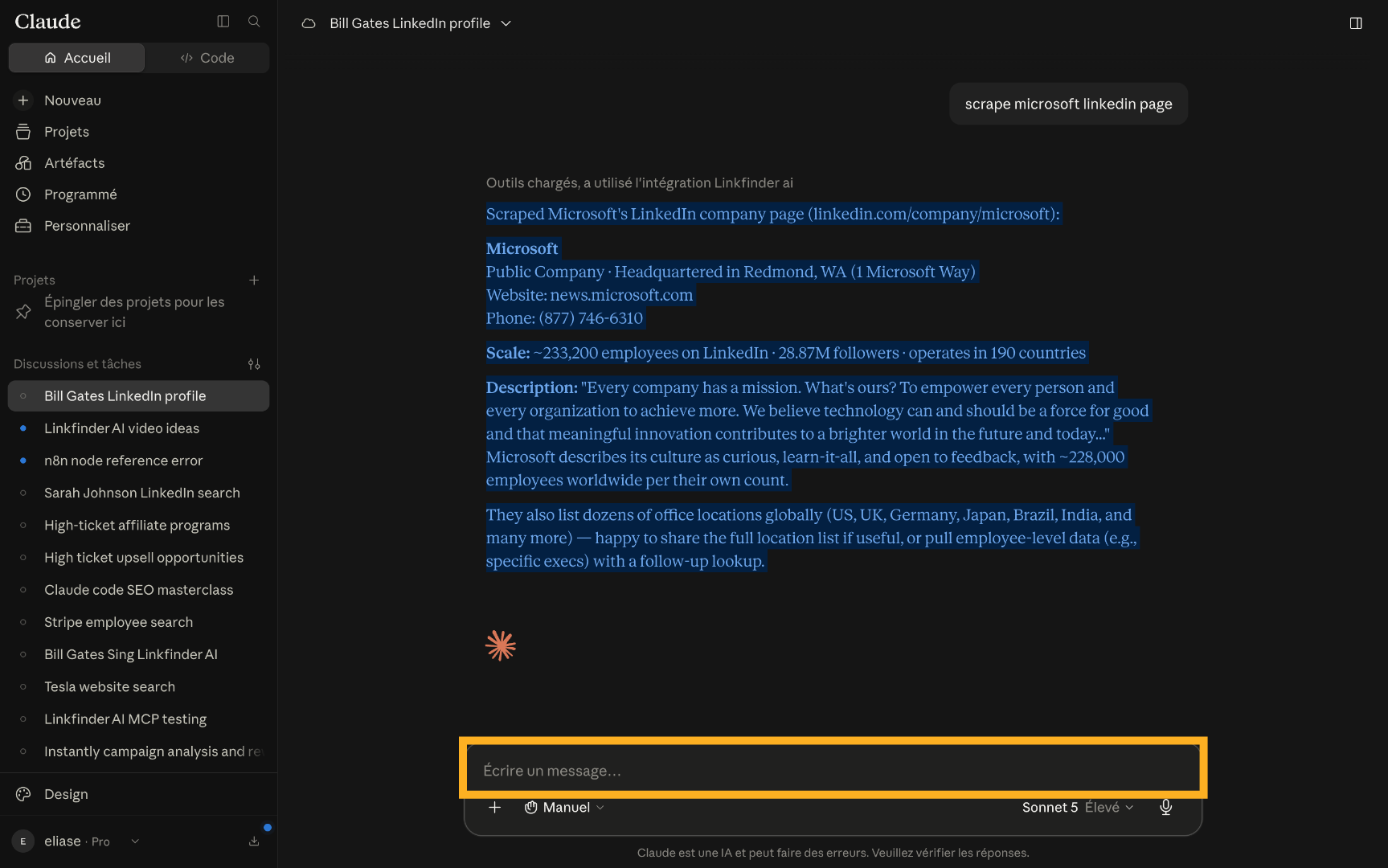Click the Manuel hand icon
Screen dimensions: 1388x868
point(531,807)
